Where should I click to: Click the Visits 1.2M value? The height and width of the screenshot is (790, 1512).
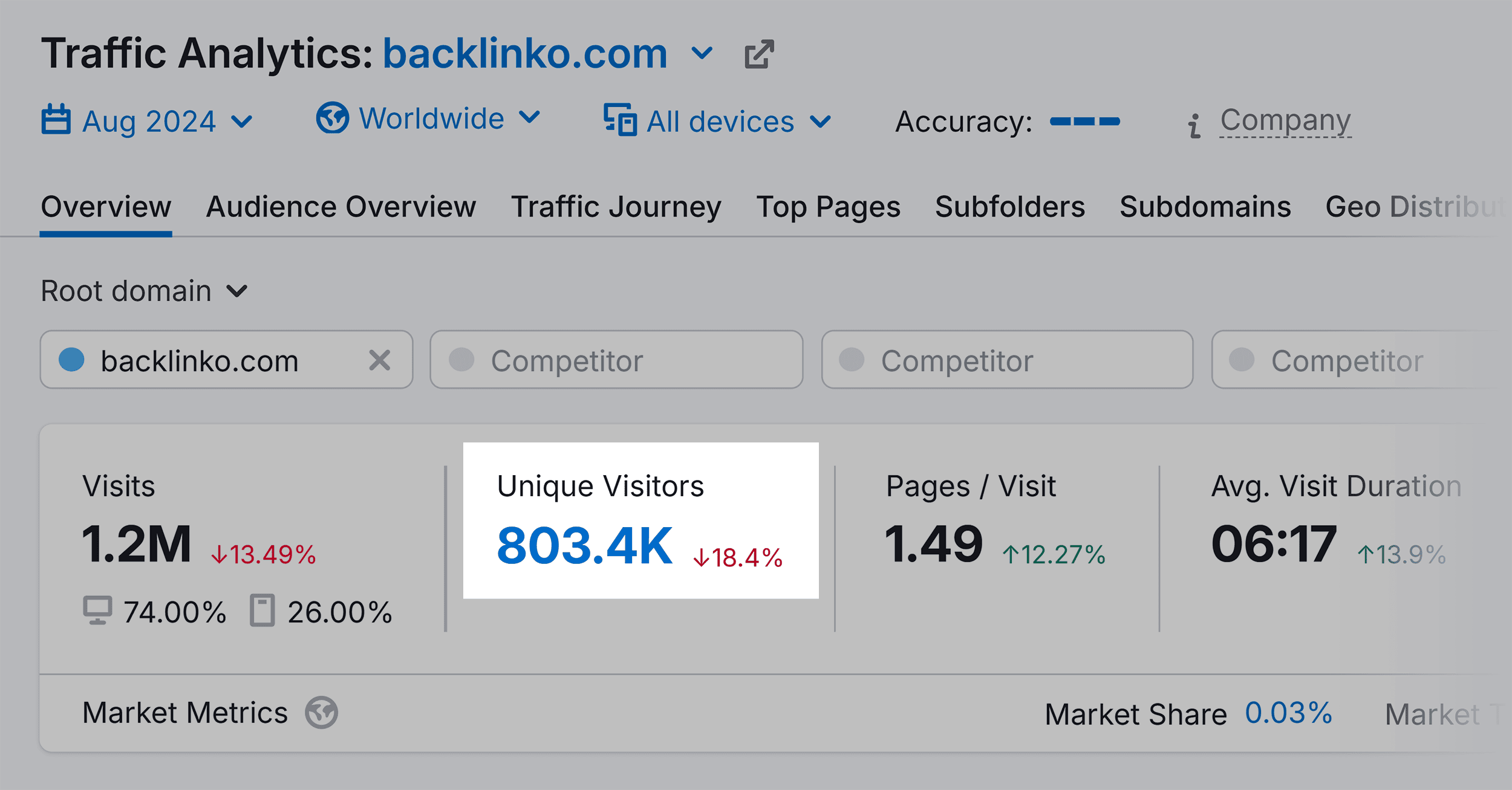click(x=137, y=545)
